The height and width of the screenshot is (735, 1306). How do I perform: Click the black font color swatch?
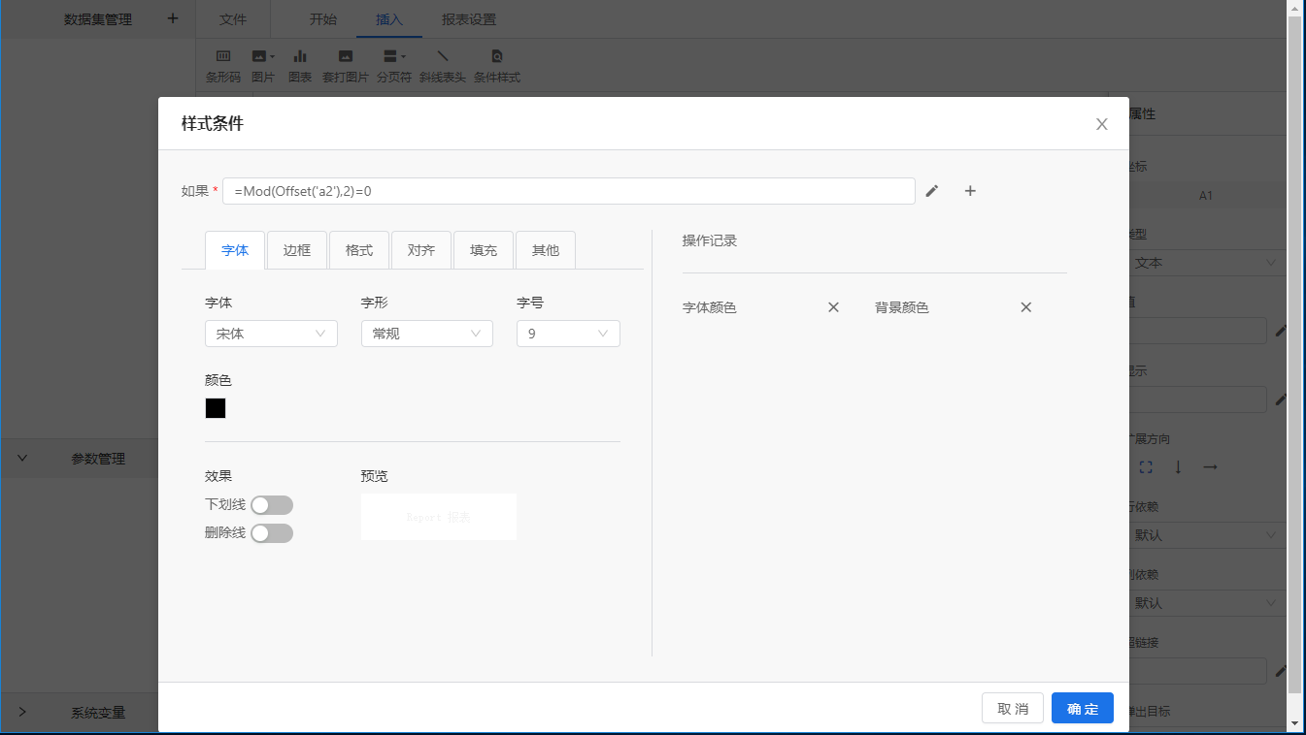coord(215,408)
